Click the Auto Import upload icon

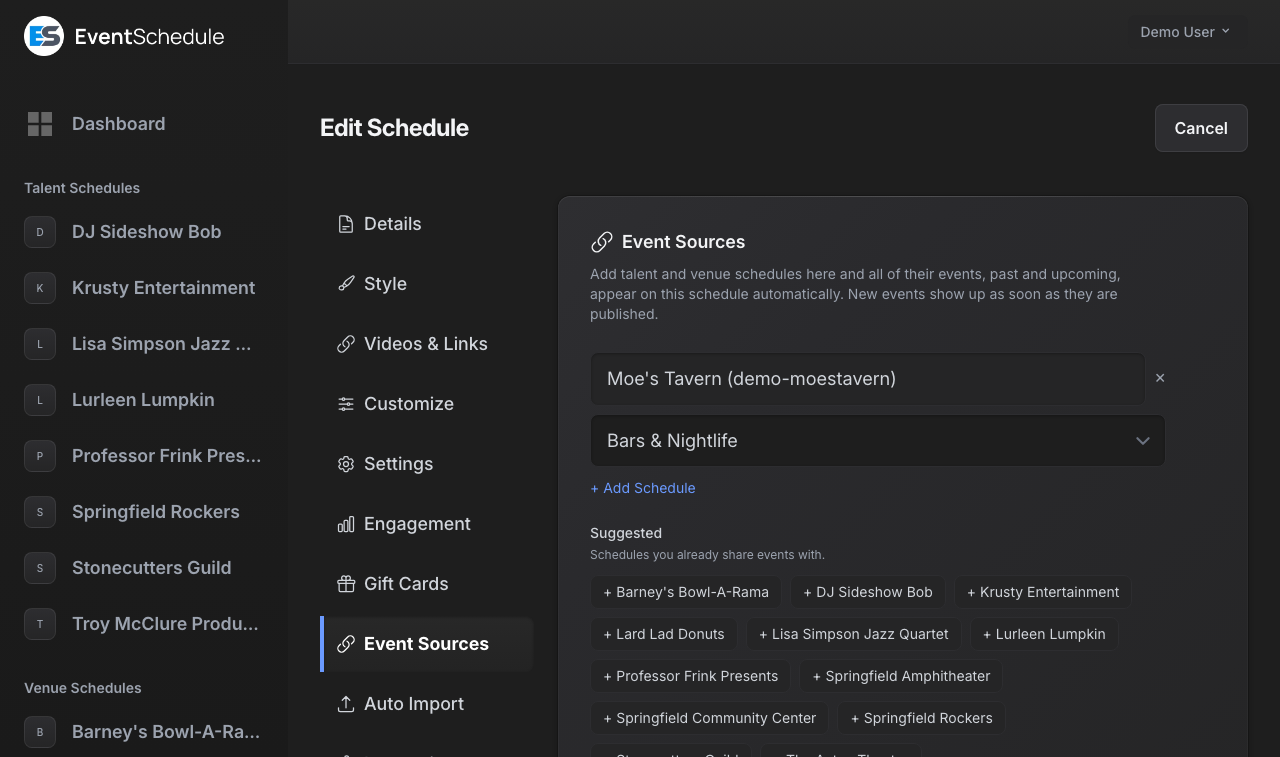pyautogui.click(x=346, y=704)
